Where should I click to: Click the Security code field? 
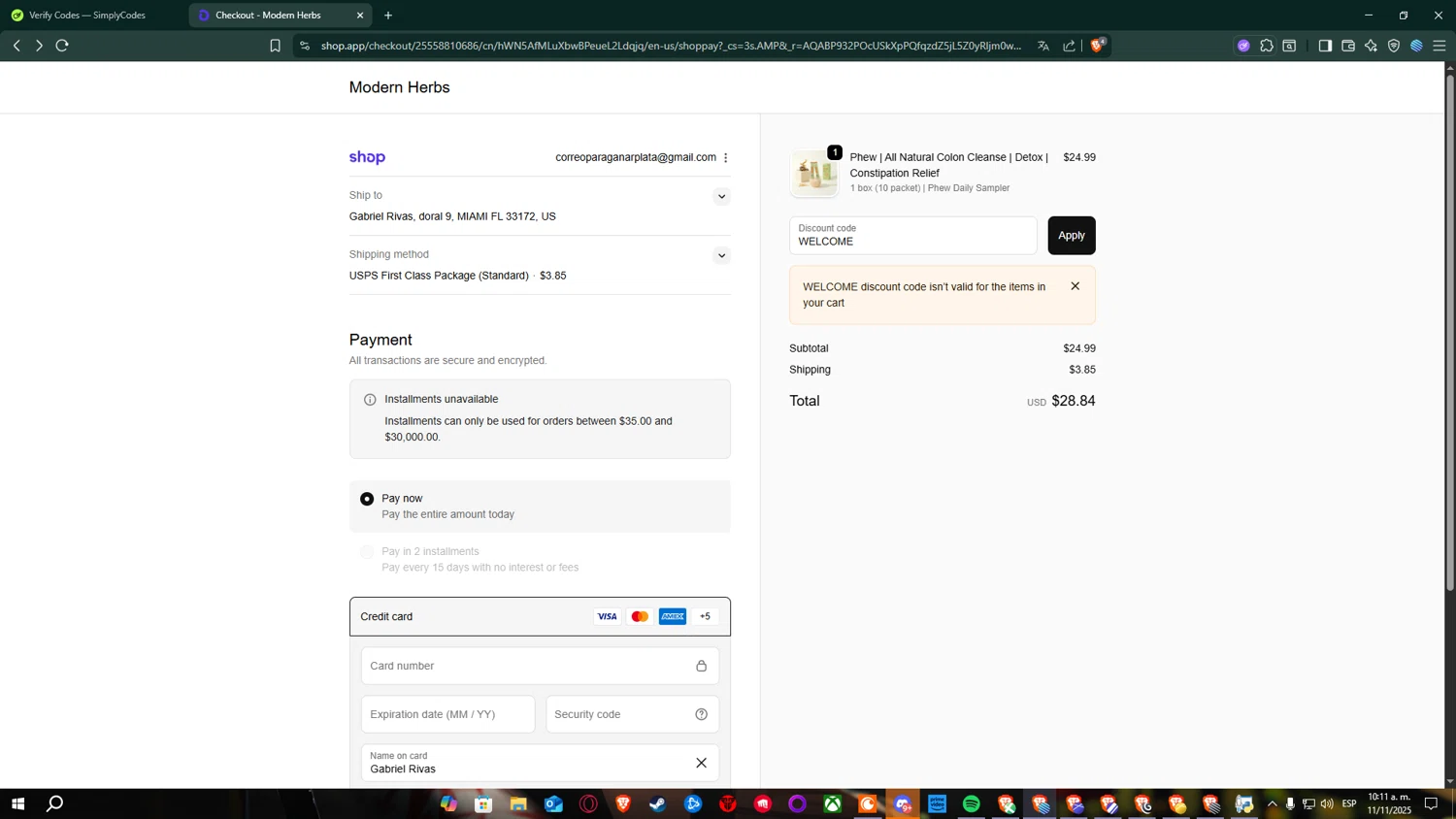click(633, 714)
